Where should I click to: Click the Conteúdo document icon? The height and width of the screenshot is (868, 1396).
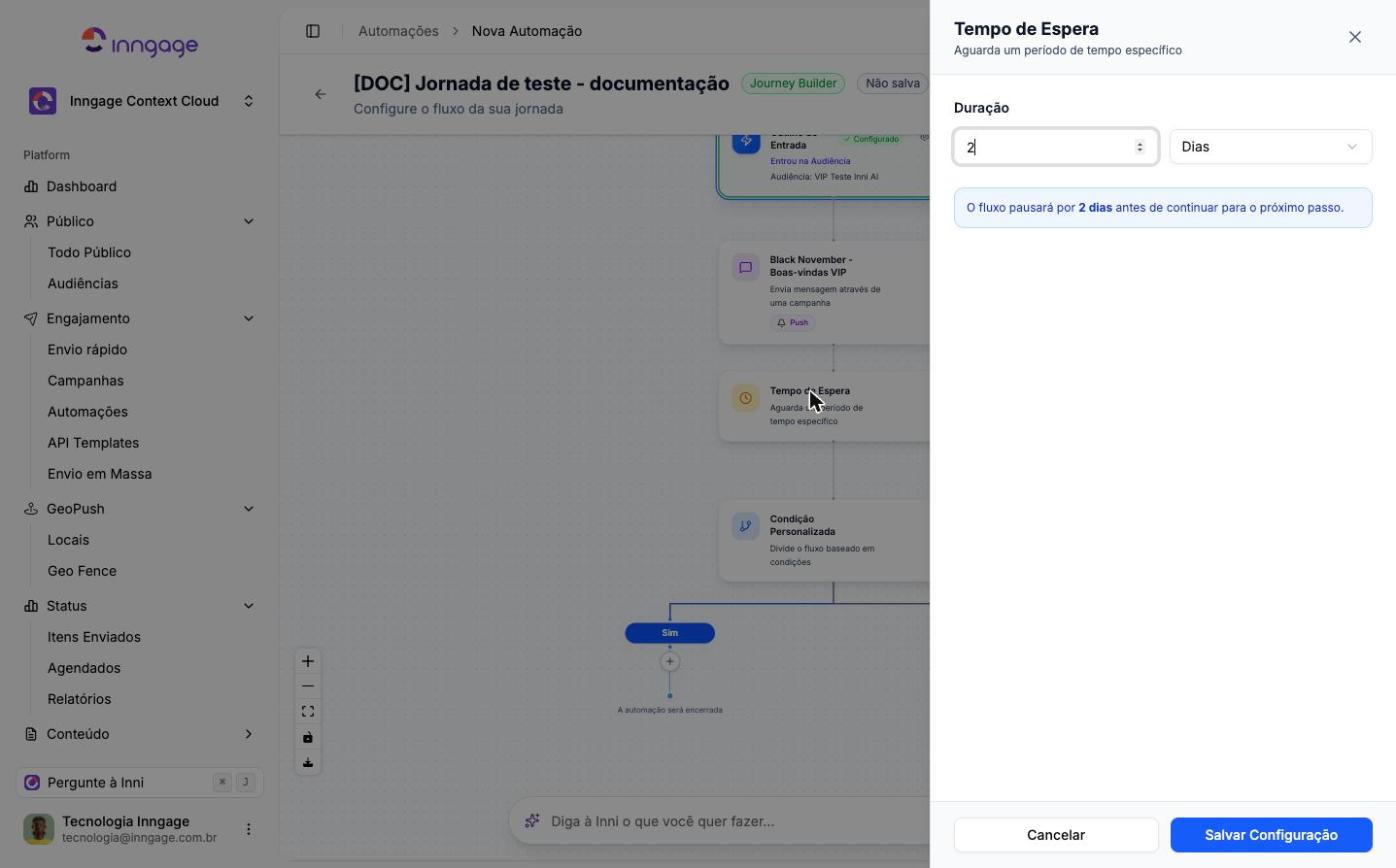point(31,734)
